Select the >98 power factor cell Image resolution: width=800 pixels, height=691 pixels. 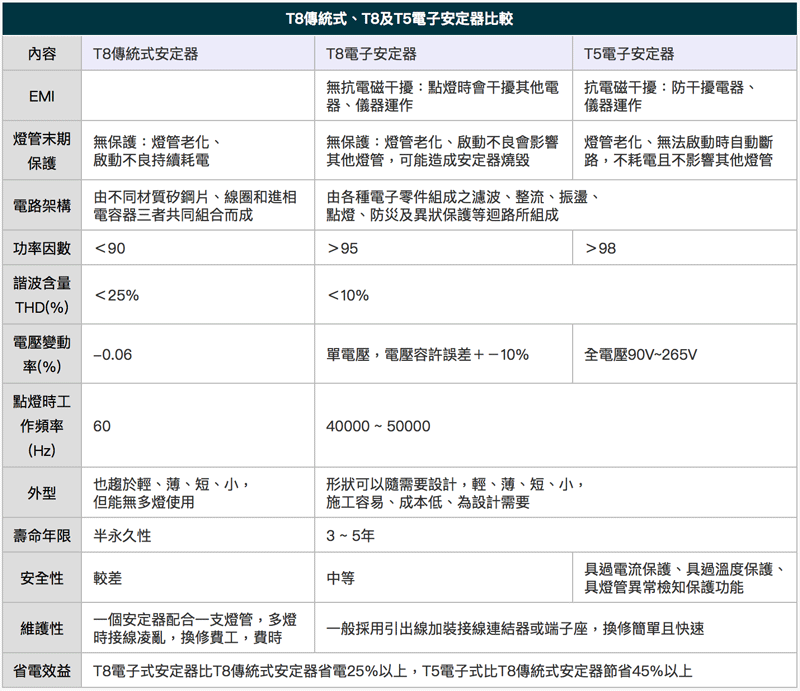(601, 248)
